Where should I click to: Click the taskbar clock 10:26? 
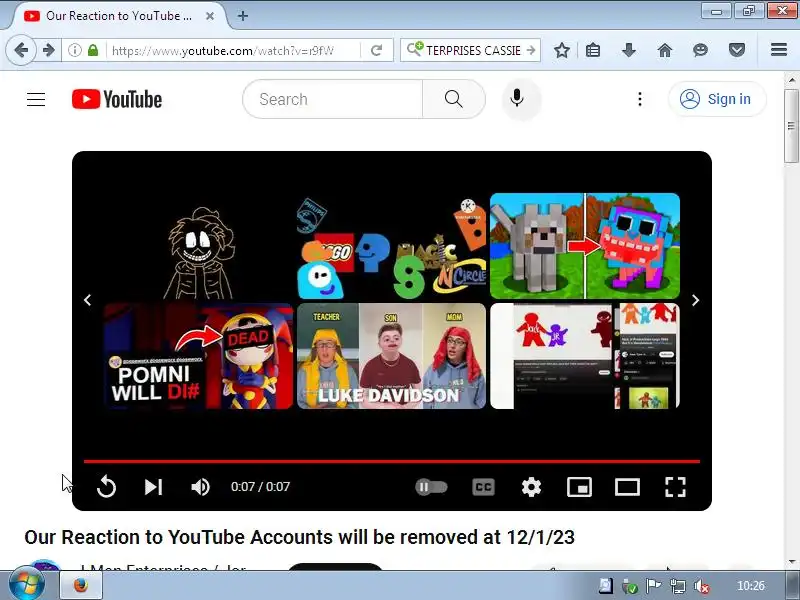tap(751, 586)
